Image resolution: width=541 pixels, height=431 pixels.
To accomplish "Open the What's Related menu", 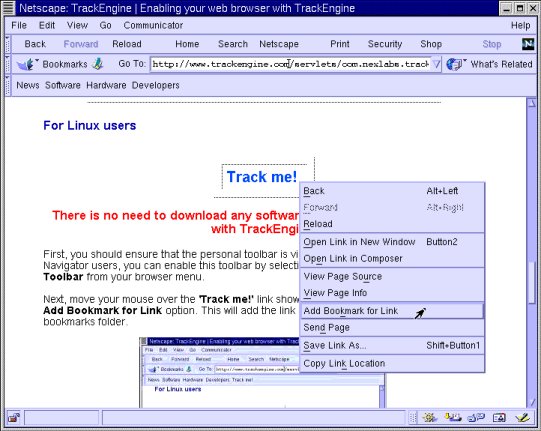I will pyautogui.click(x=489, y=64).
